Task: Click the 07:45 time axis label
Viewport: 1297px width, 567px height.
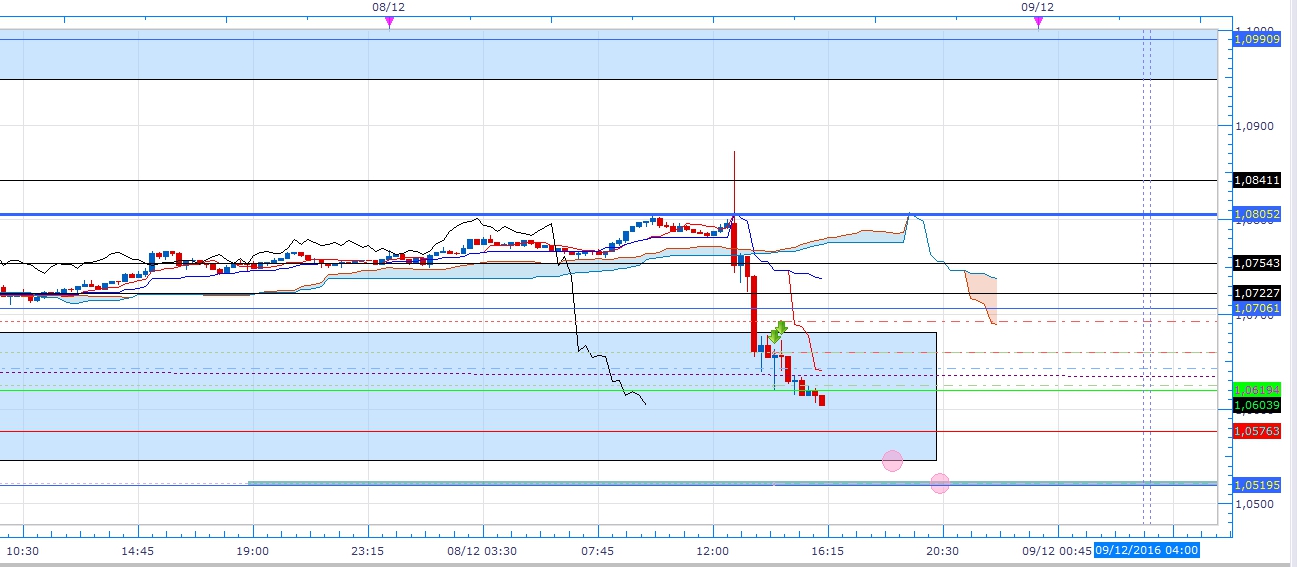Action: (x=598, y=550)
